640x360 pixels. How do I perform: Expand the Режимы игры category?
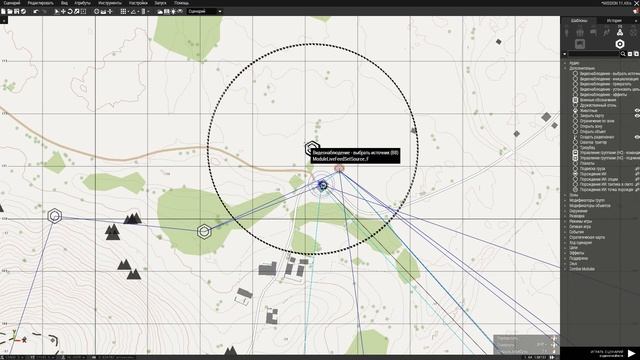[565, 221]
